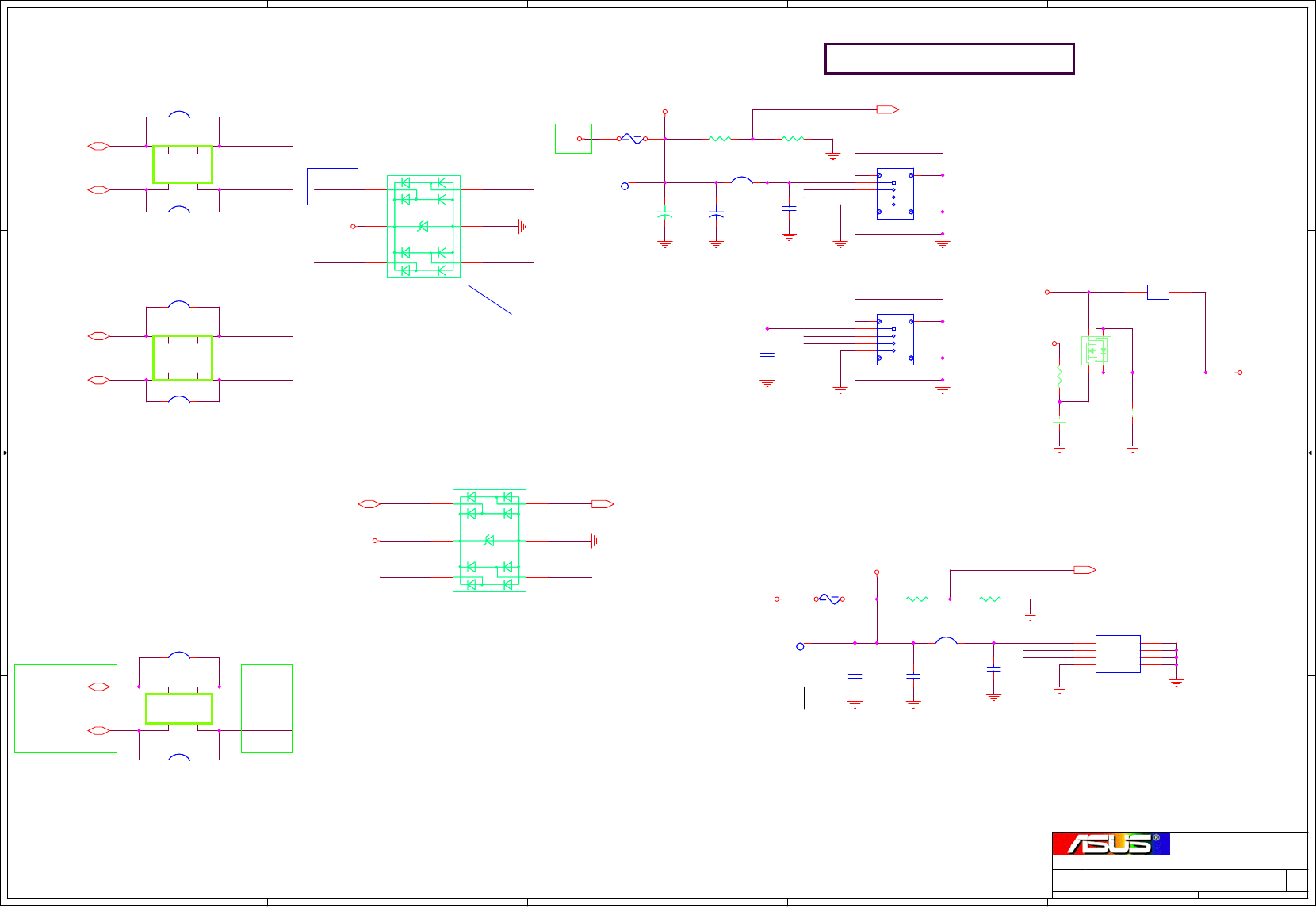Select the red bidirectional port left of the lower diode array

coord(369,504)
